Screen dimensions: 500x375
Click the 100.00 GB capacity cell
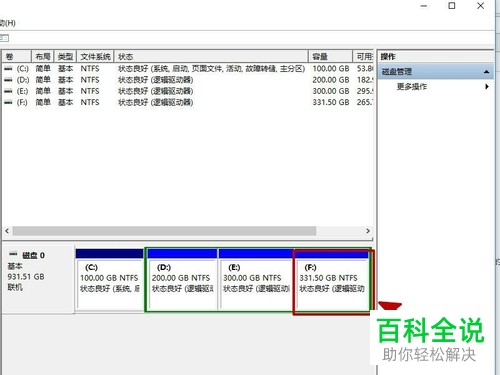[331, 69]
